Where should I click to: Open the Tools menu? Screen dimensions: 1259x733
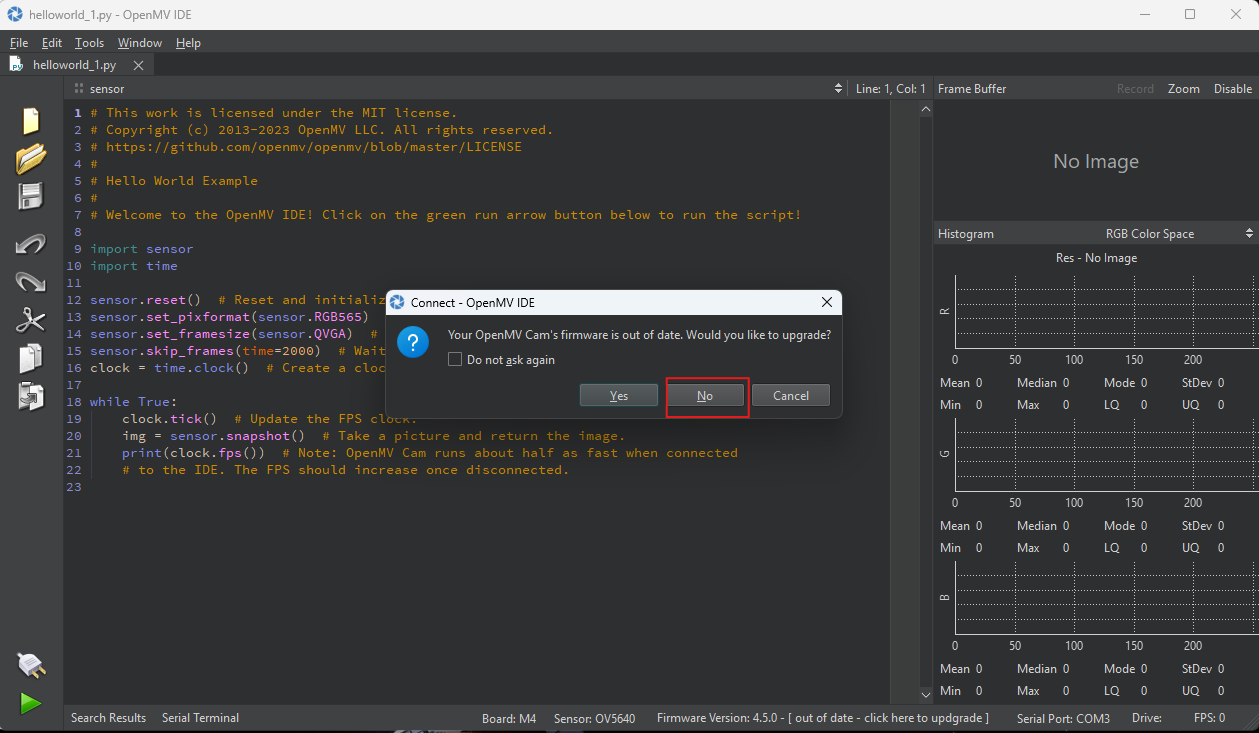pyautogui.click(x=89, y=43)
